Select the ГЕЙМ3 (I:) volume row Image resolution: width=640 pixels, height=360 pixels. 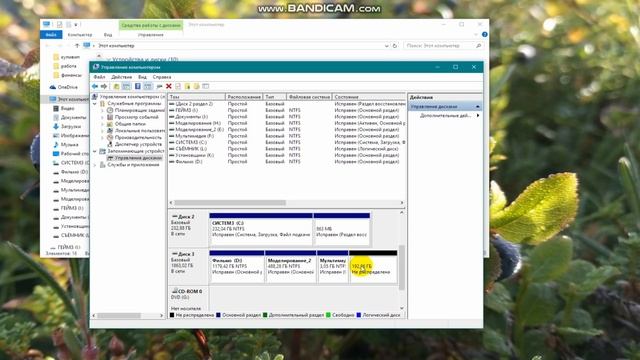287,110
